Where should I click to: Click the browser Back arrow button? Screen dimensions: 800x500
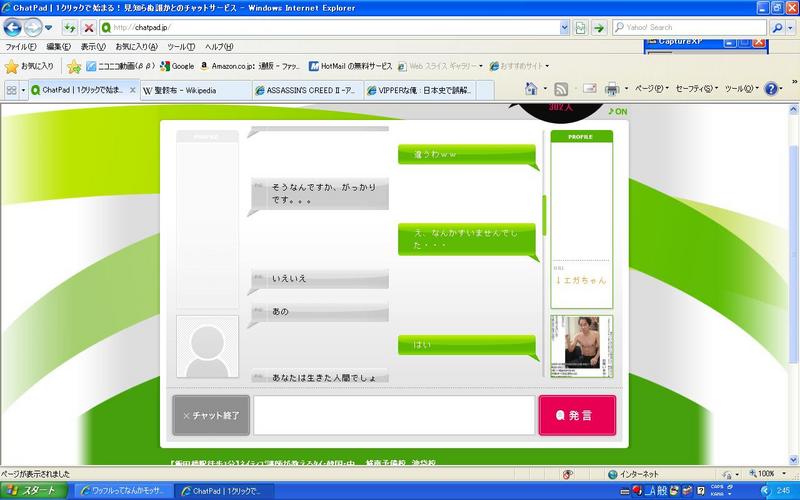point(12,28)
